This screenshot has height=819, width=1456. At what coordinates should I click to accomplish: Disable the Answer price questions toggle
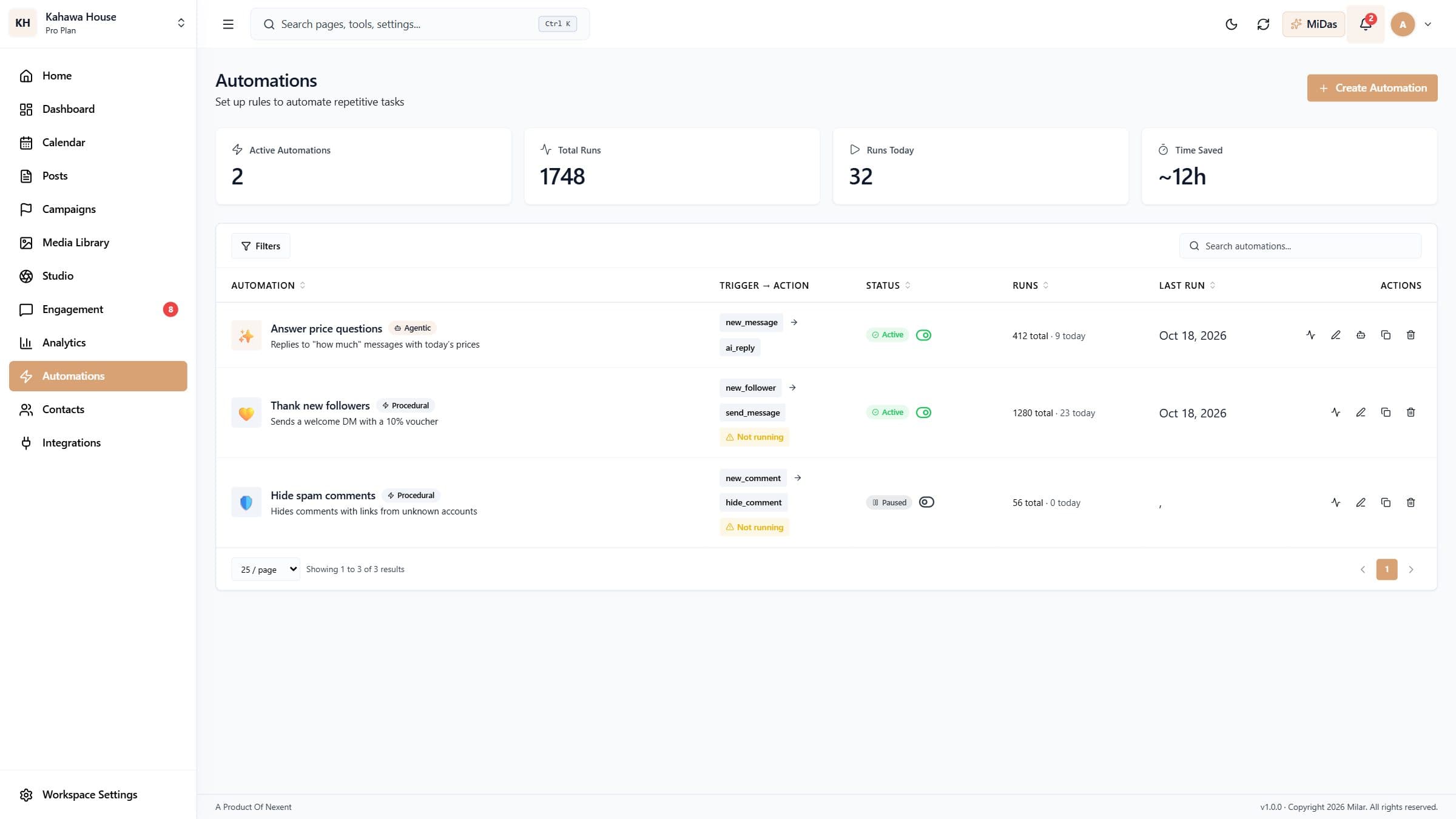pos(923,335)
